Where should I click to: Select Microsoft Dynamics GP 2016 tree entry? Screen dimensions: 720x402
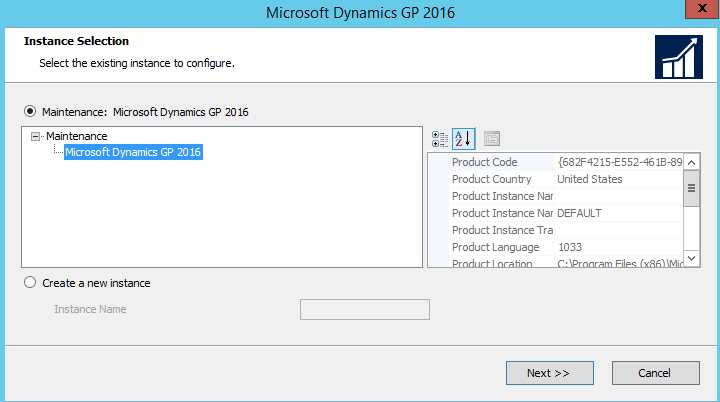click(x=133, y=153)
